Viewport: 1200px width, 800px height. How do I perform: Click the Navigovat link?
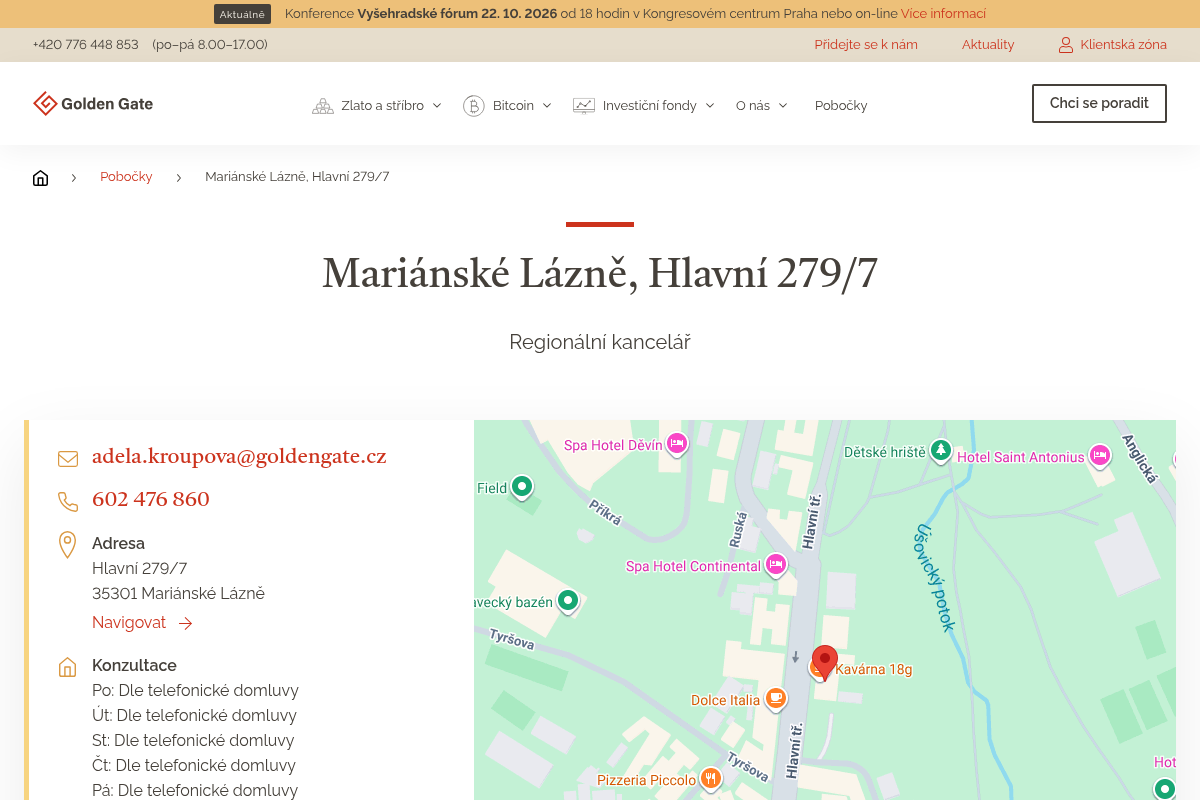pyautogui.click(x=129, y=623)
